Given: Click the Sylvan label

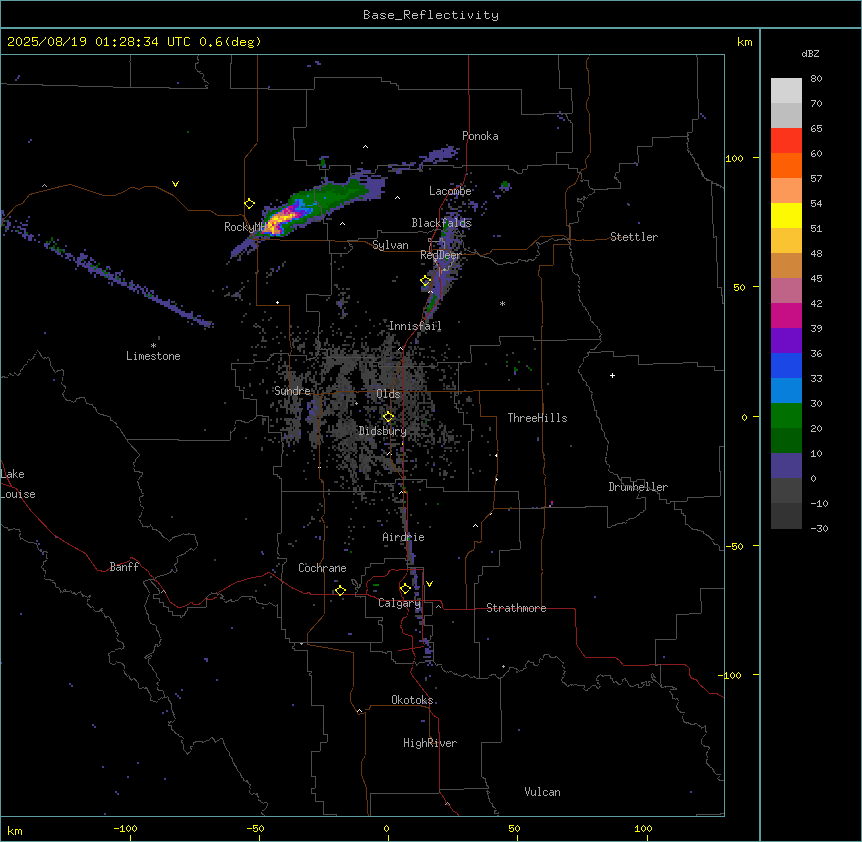Looking at the screenshot, I should [x=390, y=245].
